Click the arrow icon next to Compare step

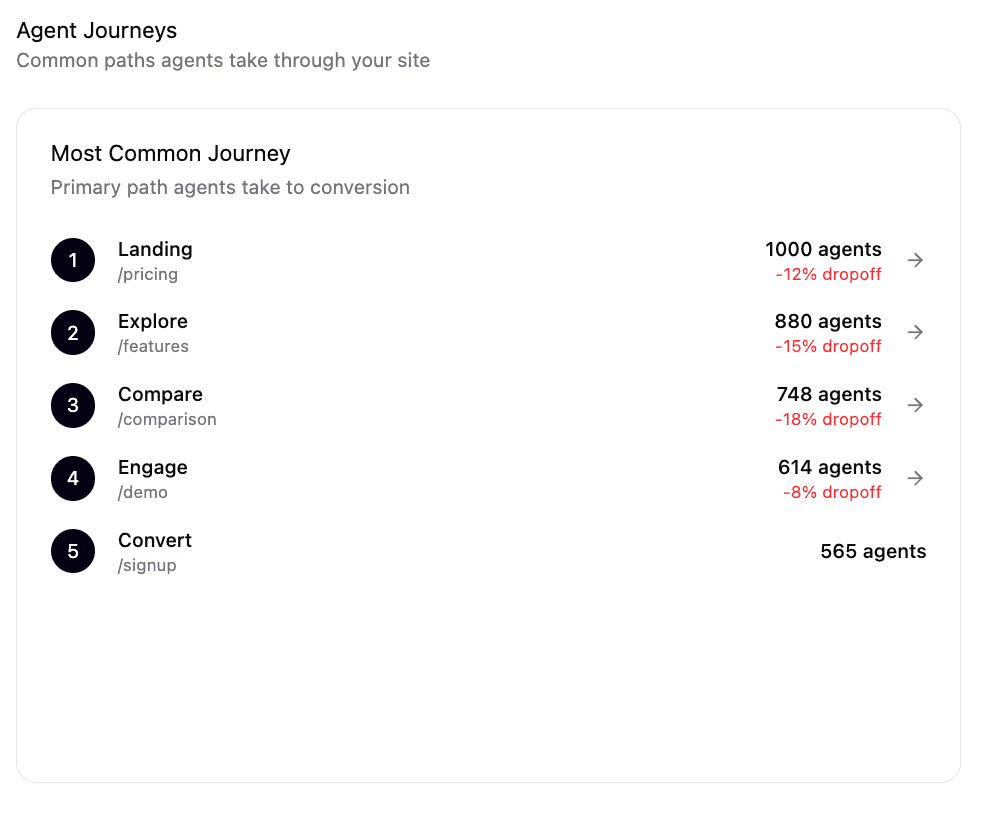click(915, 405)
